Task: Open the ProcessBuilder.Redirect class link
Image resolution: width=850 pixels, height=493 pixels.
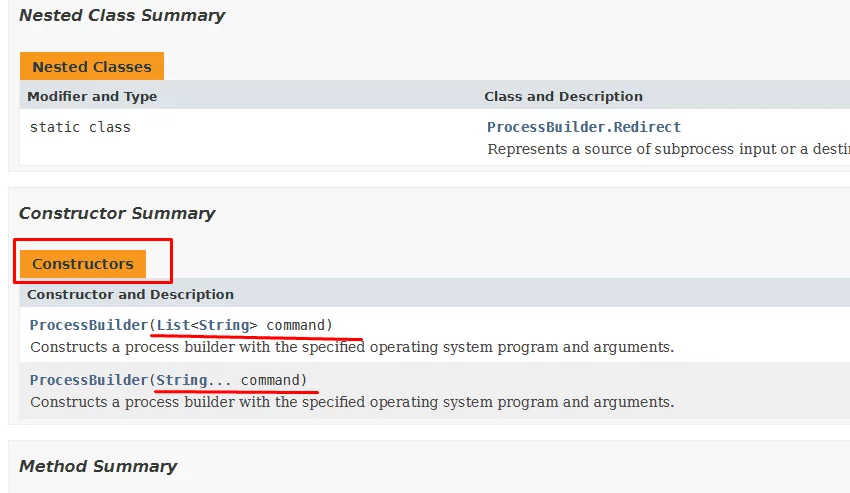Action: (584, 127)
